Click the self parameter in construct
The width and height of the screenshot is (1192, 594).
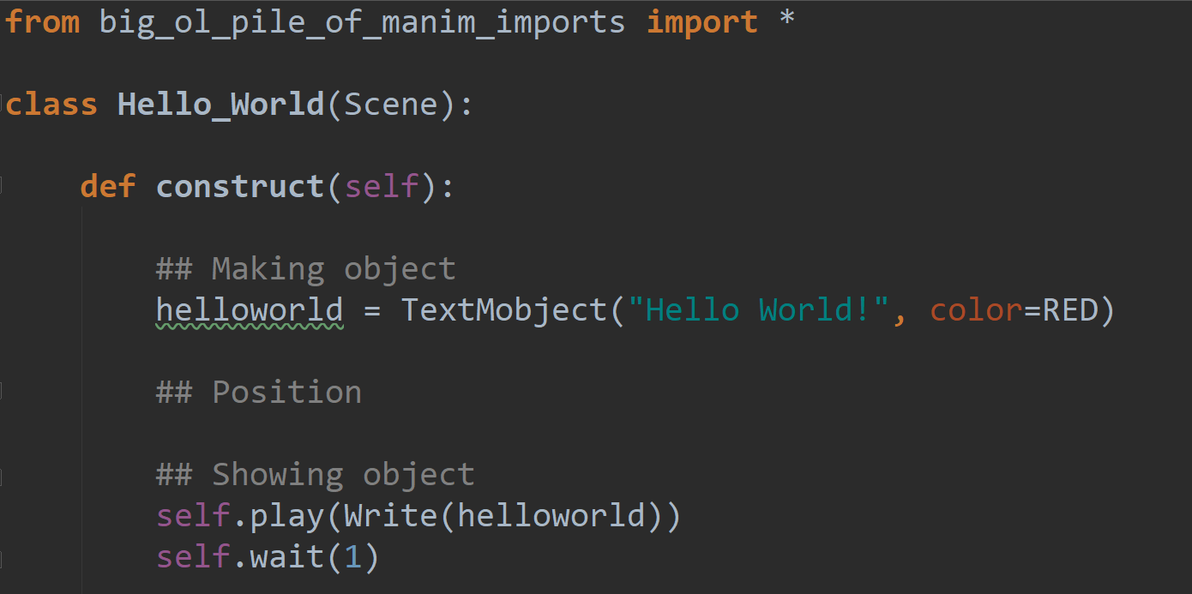coord(381,186)
